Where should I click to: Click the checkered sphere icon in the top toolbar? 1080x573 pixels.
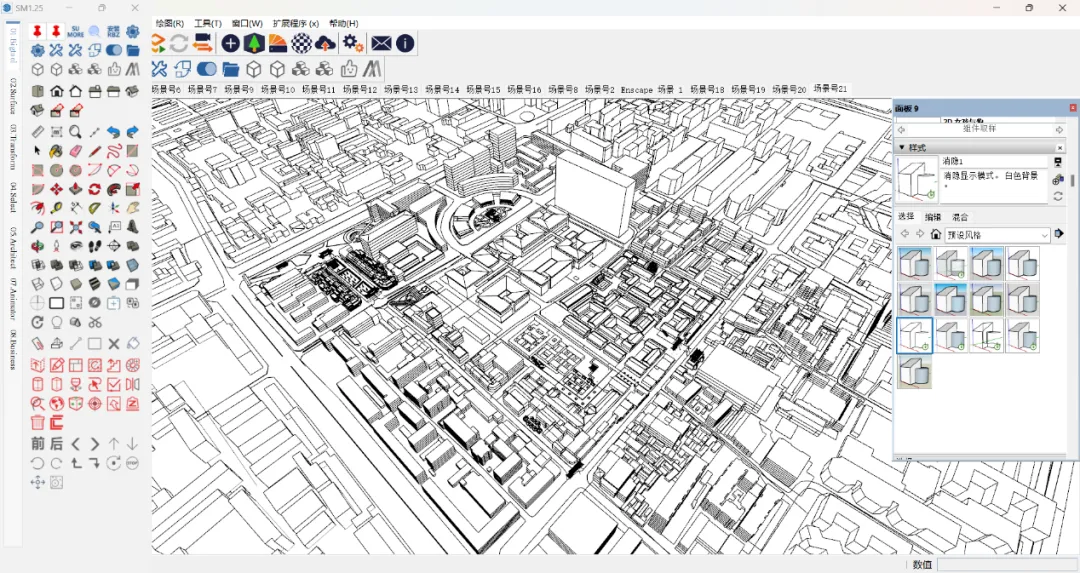pyautogui.click(x=301, y=43)
